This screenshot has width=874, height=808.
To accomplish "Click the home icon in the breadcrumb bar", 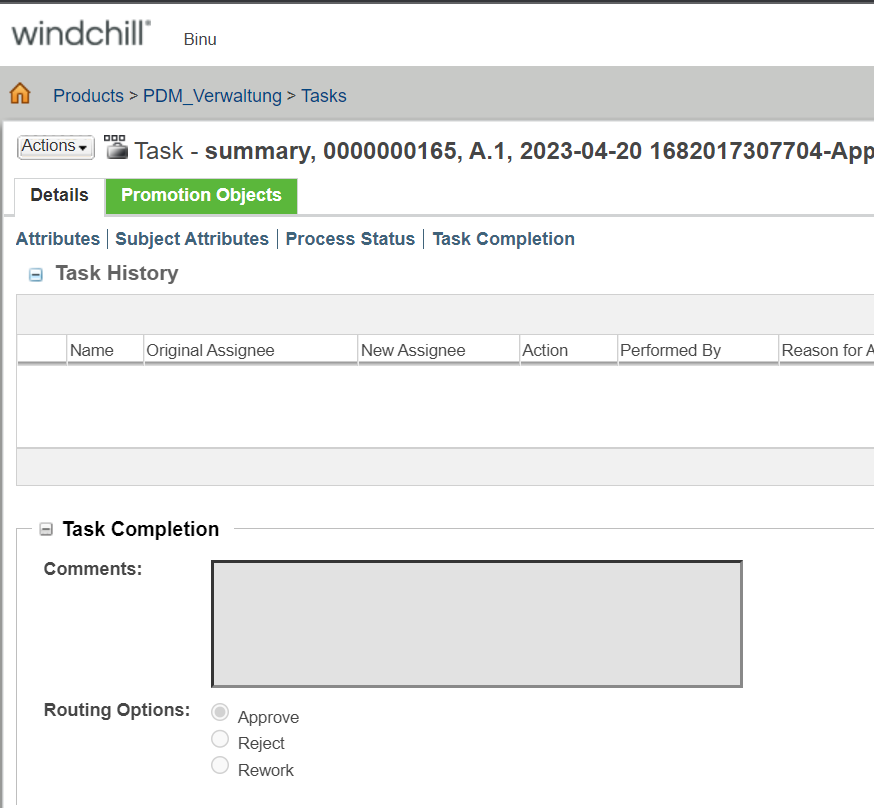I will click(x=19, y=92).
